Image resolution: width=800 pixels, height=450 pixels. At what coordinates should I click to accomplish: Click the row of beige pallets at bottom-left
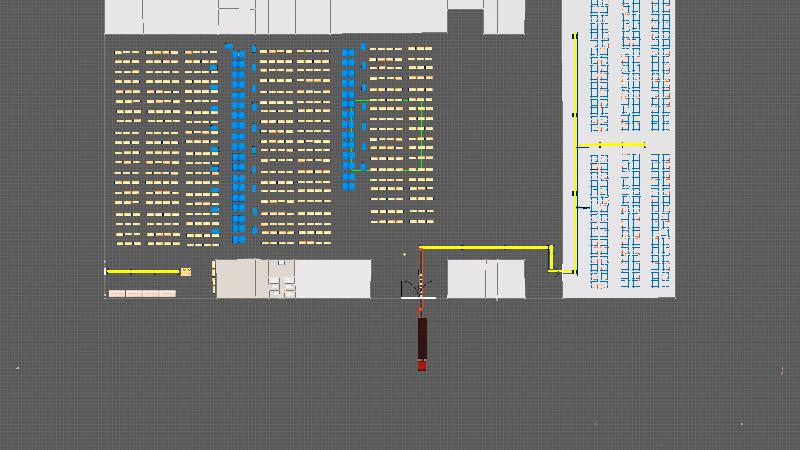click(x=141, y=293)
